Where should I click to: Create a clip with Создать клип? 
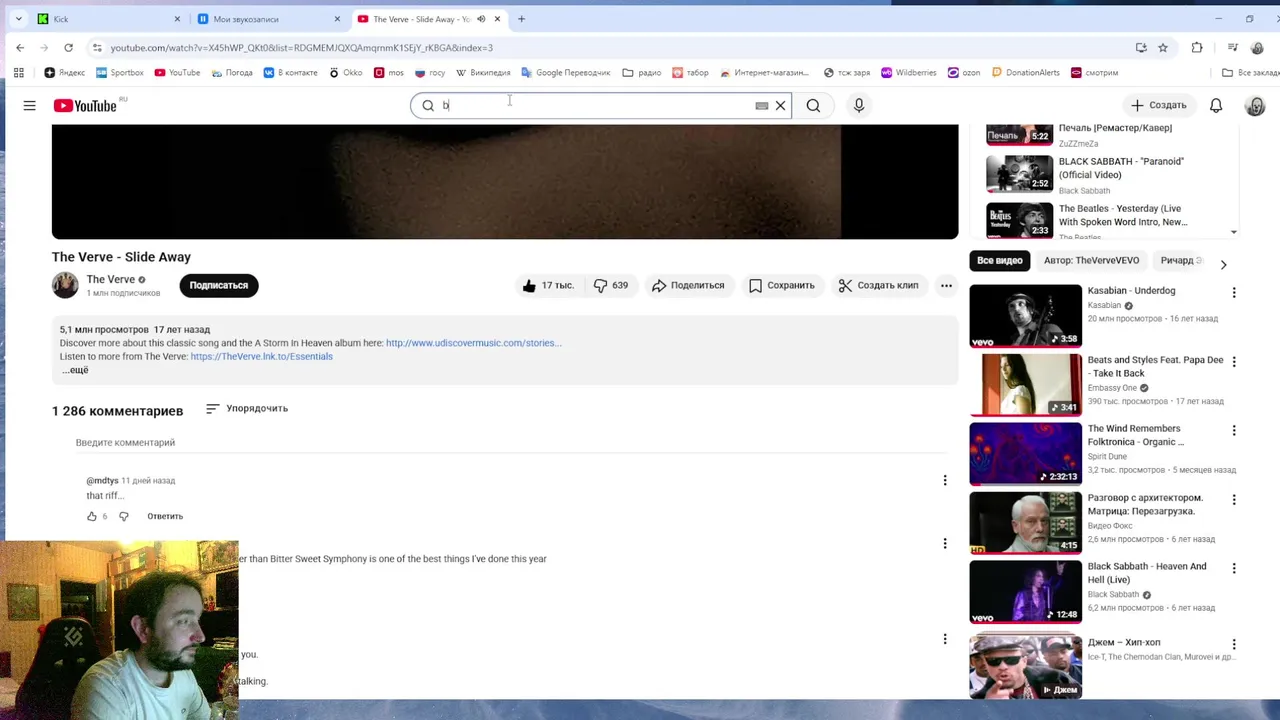pyautogui.click(x=879, y=285)
